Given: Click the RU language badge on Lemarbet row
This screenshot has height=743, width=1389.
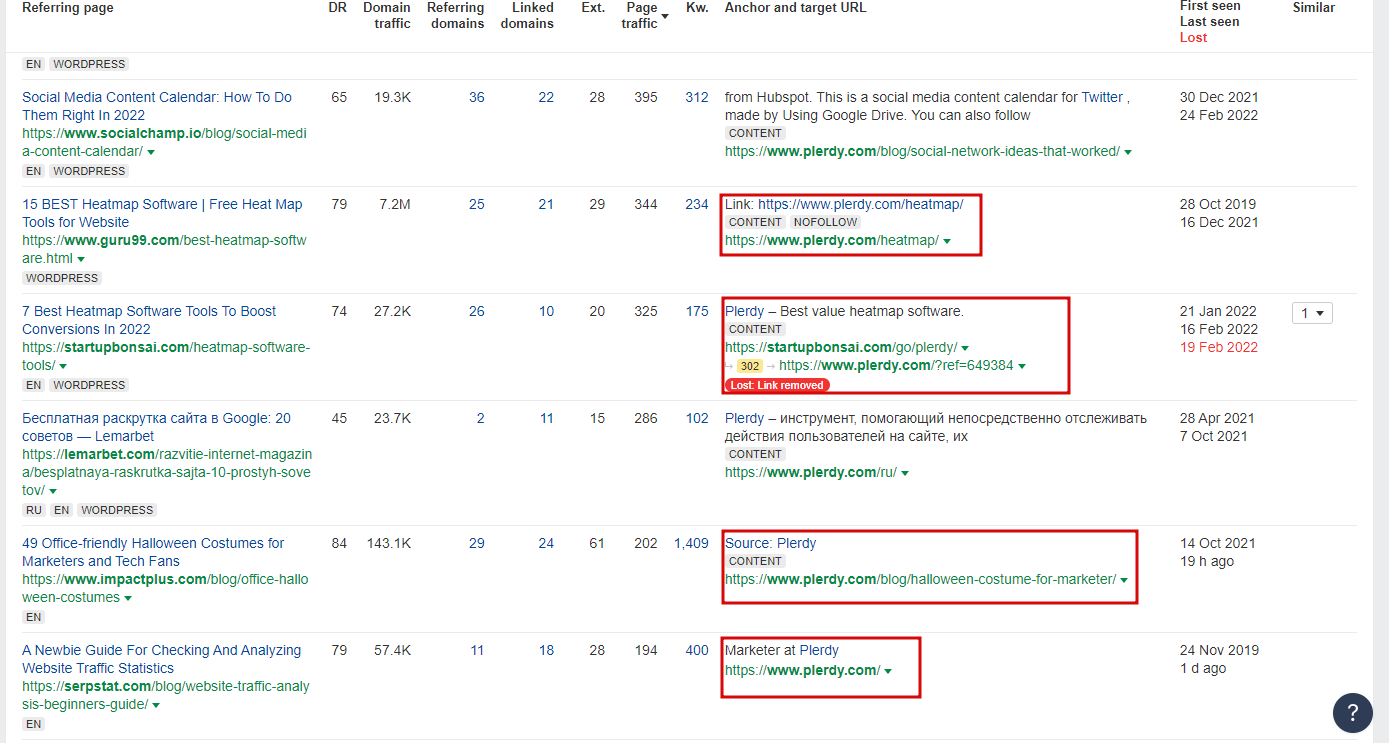Looking at the screenshot, I should point(33,510).
